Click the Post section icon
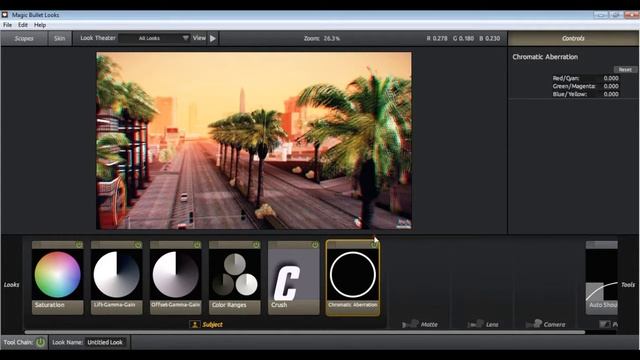 click(x=605, y=324)
